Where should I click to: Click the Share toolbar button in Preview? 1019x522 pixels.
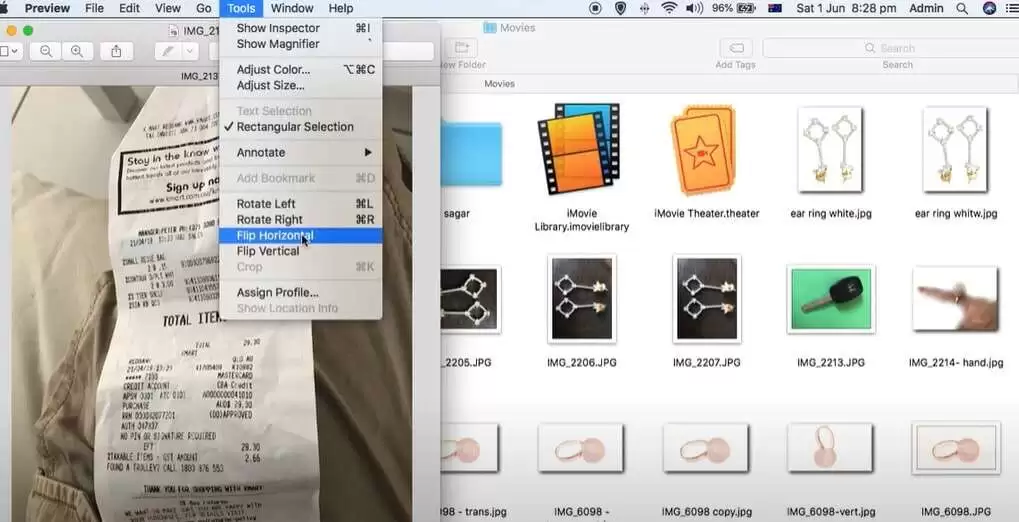117,50
